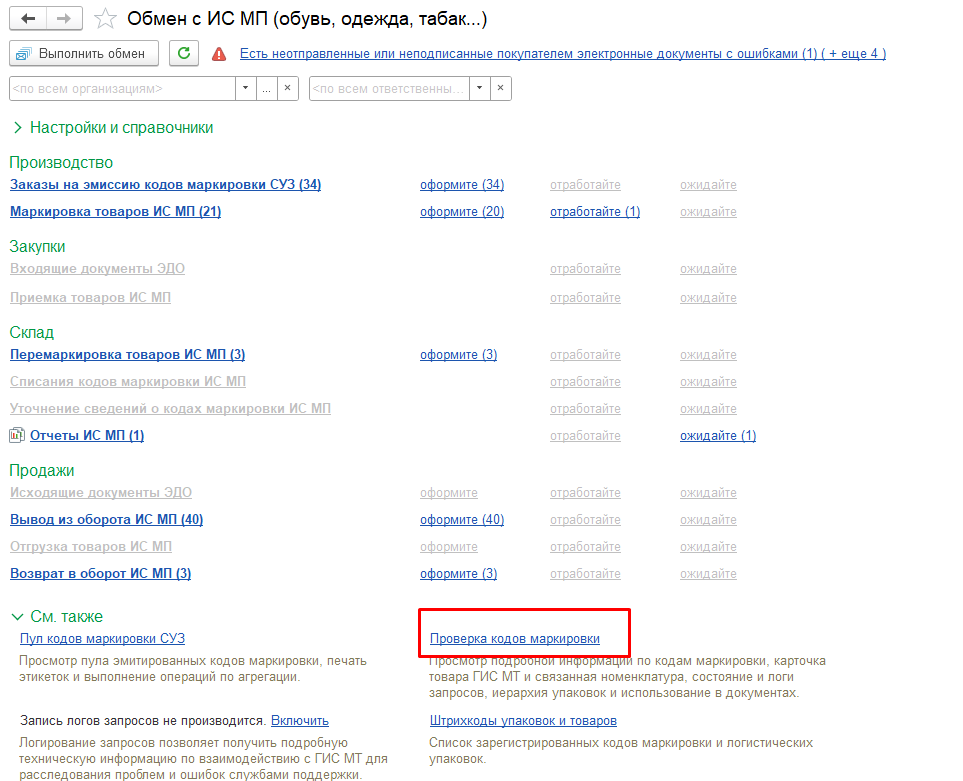Image resolution: width=963 pixels, height=781 pixels.
Task: Click the ellipsis button of organization filter
Action: (x=266, y=89)
